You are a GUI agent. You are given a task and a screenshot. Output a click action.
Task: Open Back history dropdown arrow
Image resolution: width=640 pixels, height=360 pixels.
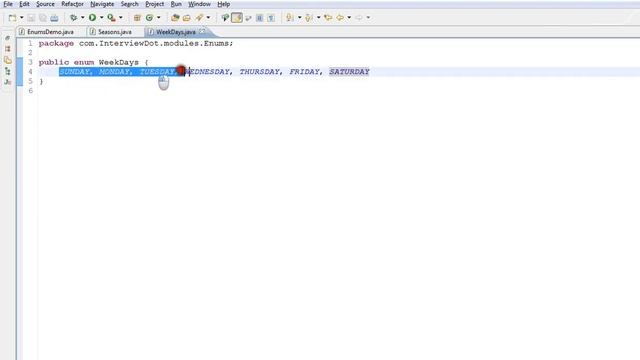coord(349,18)
